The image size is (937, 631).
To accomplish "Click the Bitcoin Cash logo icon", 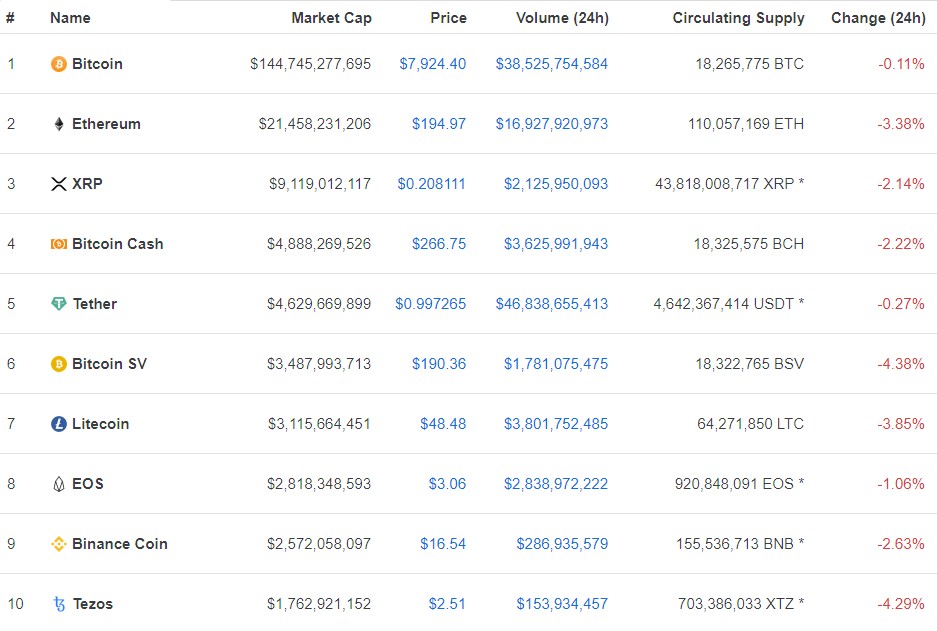I will pos(59,244).
